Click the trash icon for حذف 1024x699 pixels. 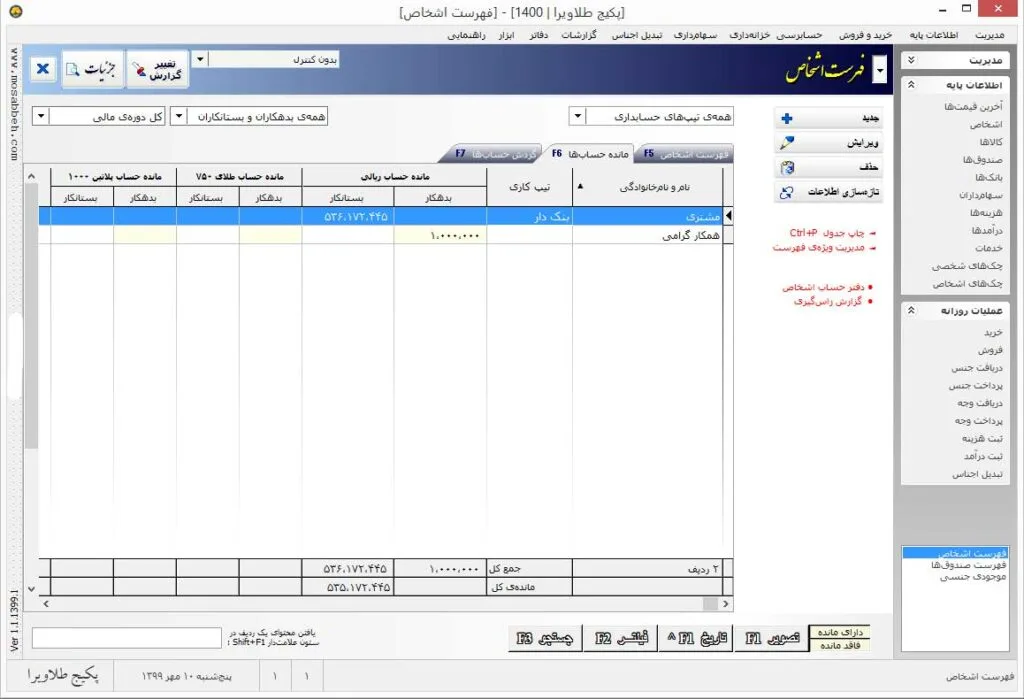[x=787, y=167]
